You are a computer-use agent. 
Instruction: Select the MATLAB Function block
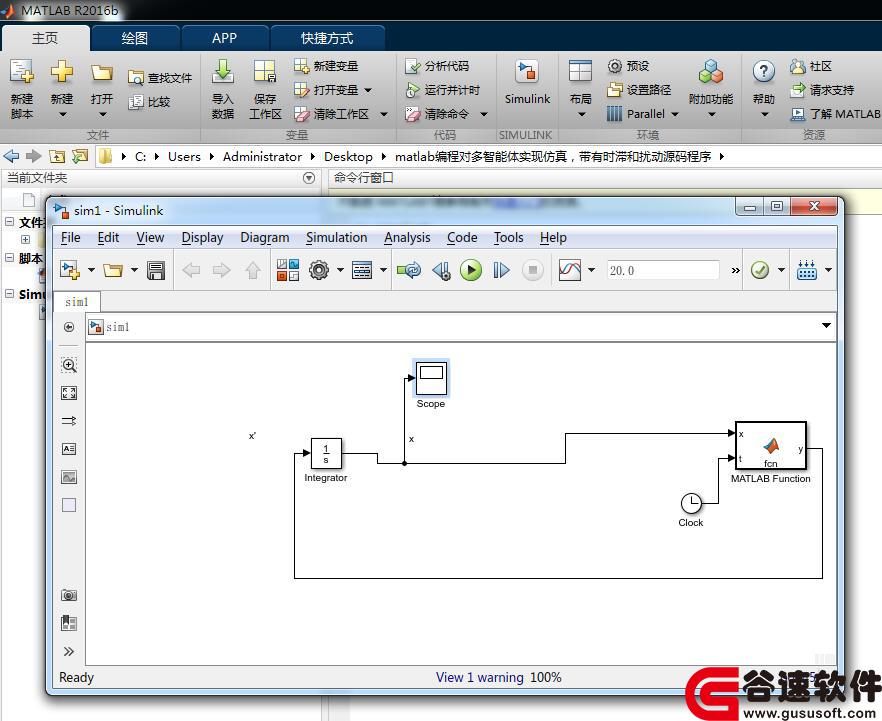point(771,445)
